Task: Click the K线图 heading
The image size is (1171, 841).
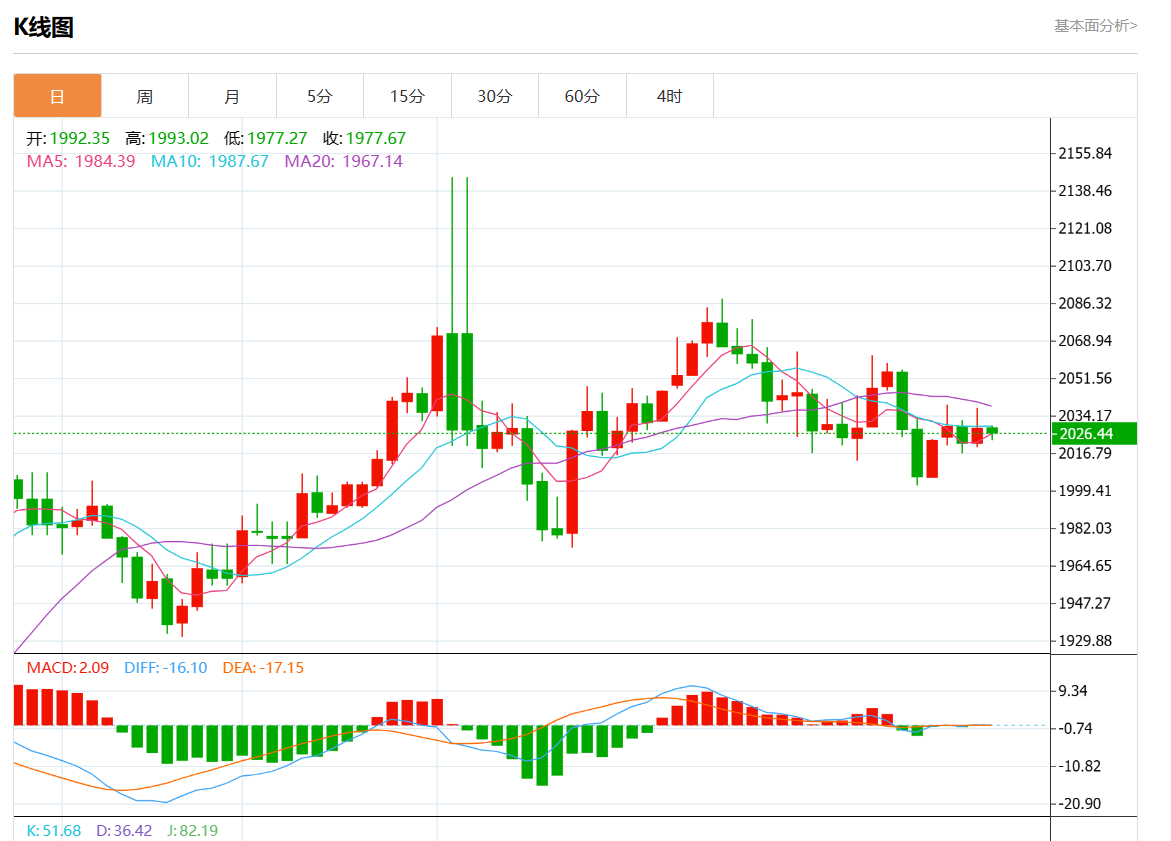Action: tap(44, 28)
